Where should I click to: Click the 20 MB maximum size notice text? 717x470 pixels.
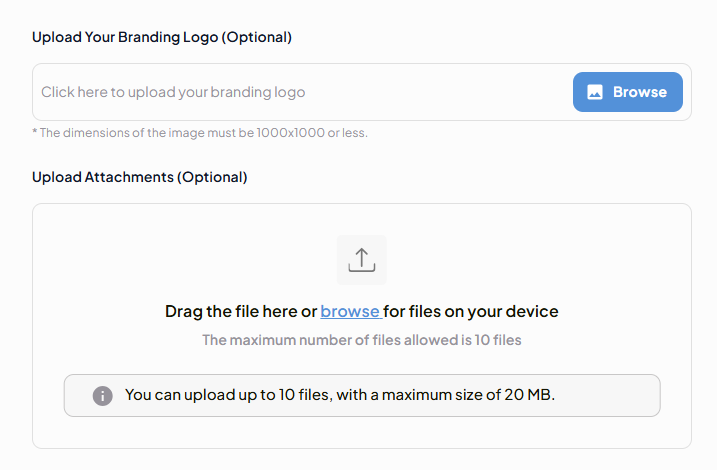click(339, 395)
